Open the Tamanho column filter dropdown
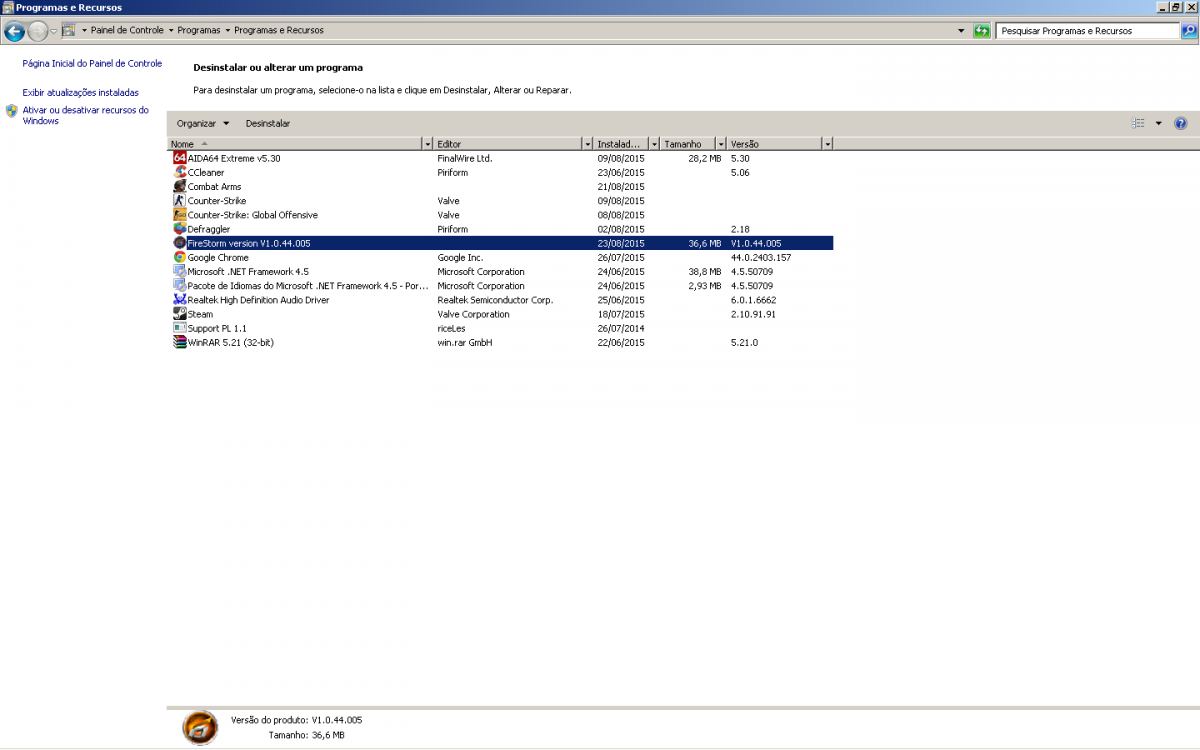The image size is (1200, 750). click(720, 144)
